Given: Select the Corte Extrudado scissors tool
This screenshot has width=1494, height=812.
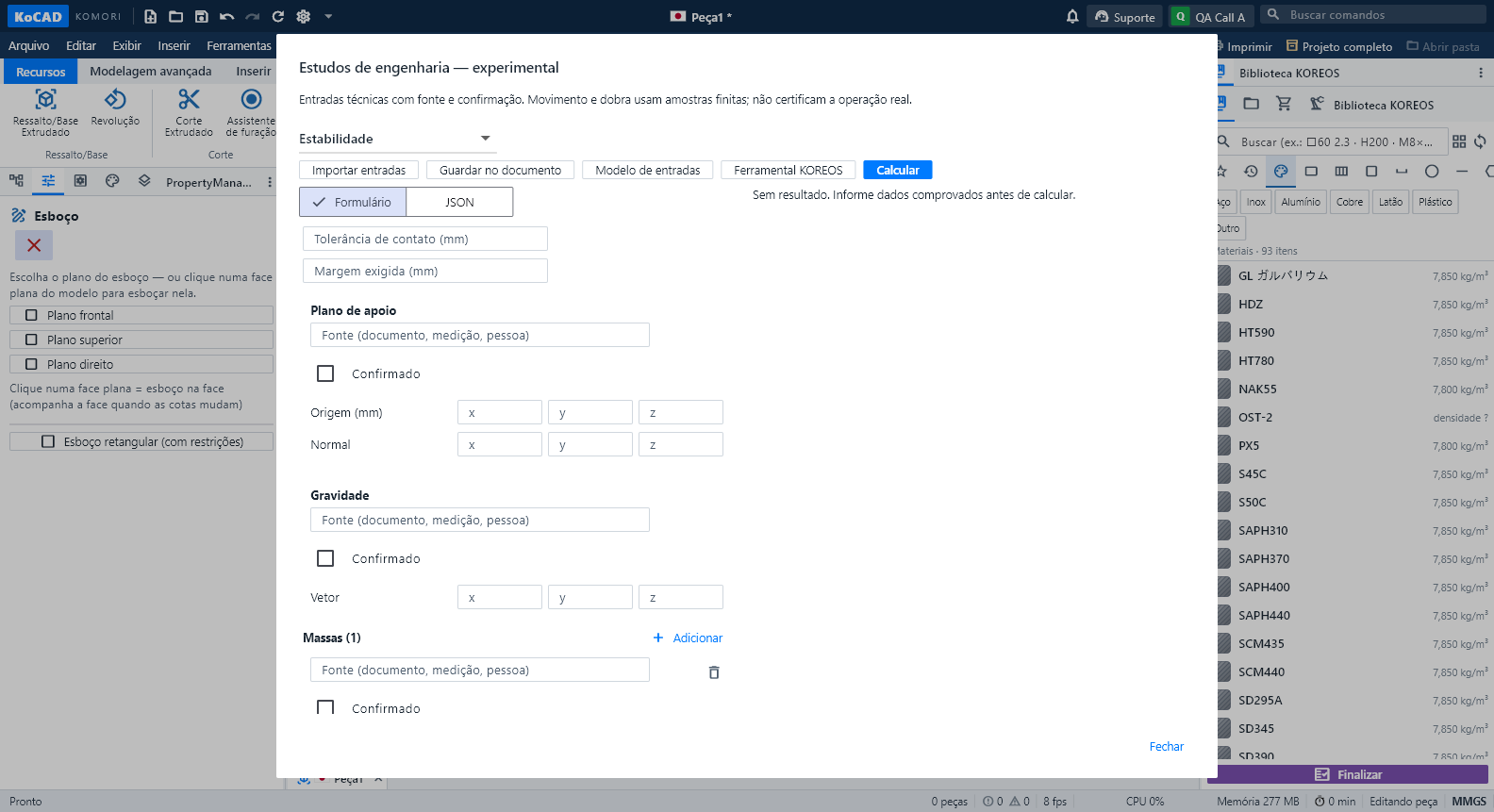Looking at the screenshot, I should (x=189, y=112).
